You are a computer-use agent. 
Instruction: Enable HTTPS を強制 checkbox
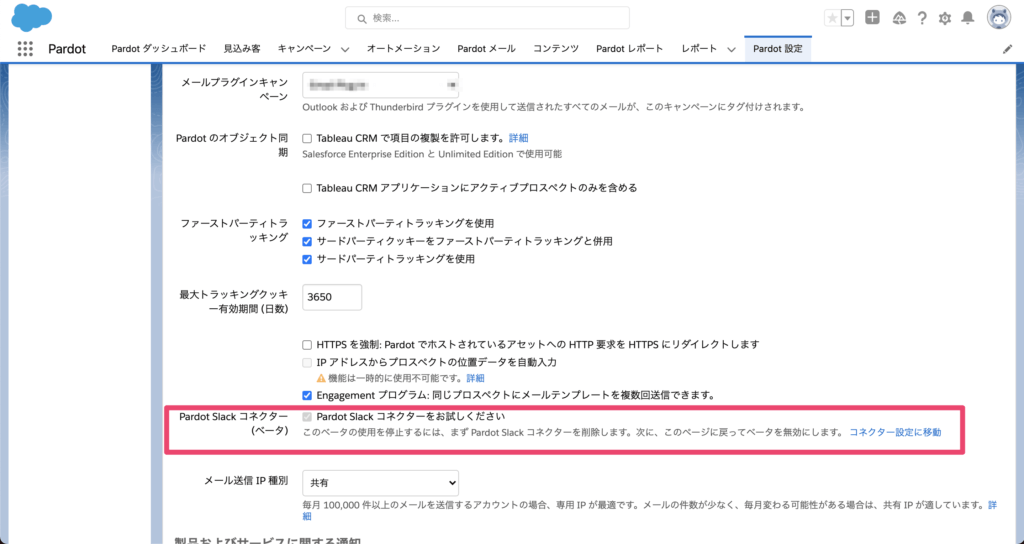(307, 345)
